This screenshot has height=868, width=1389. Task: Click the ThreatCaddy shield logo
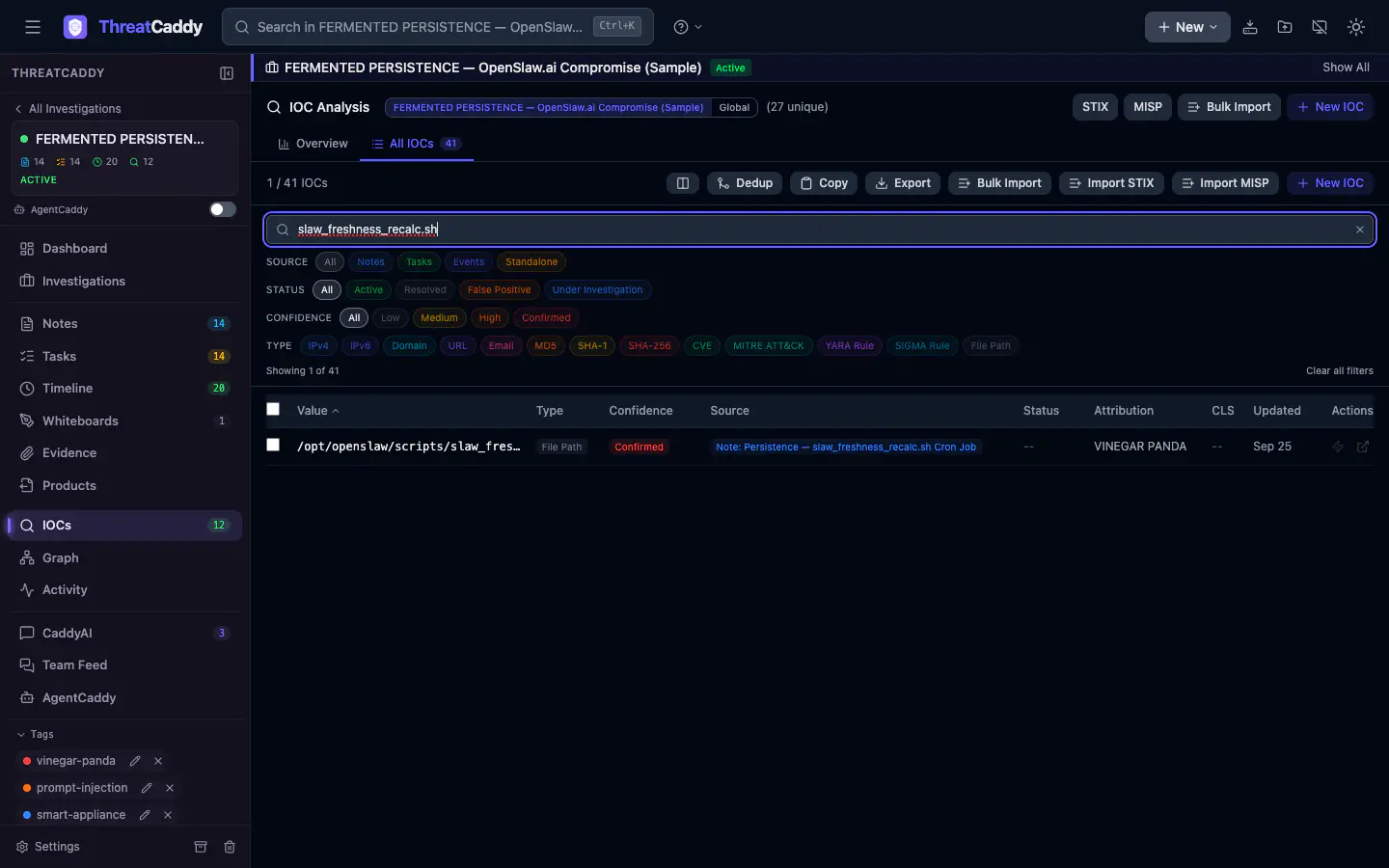tap(75, 27)
